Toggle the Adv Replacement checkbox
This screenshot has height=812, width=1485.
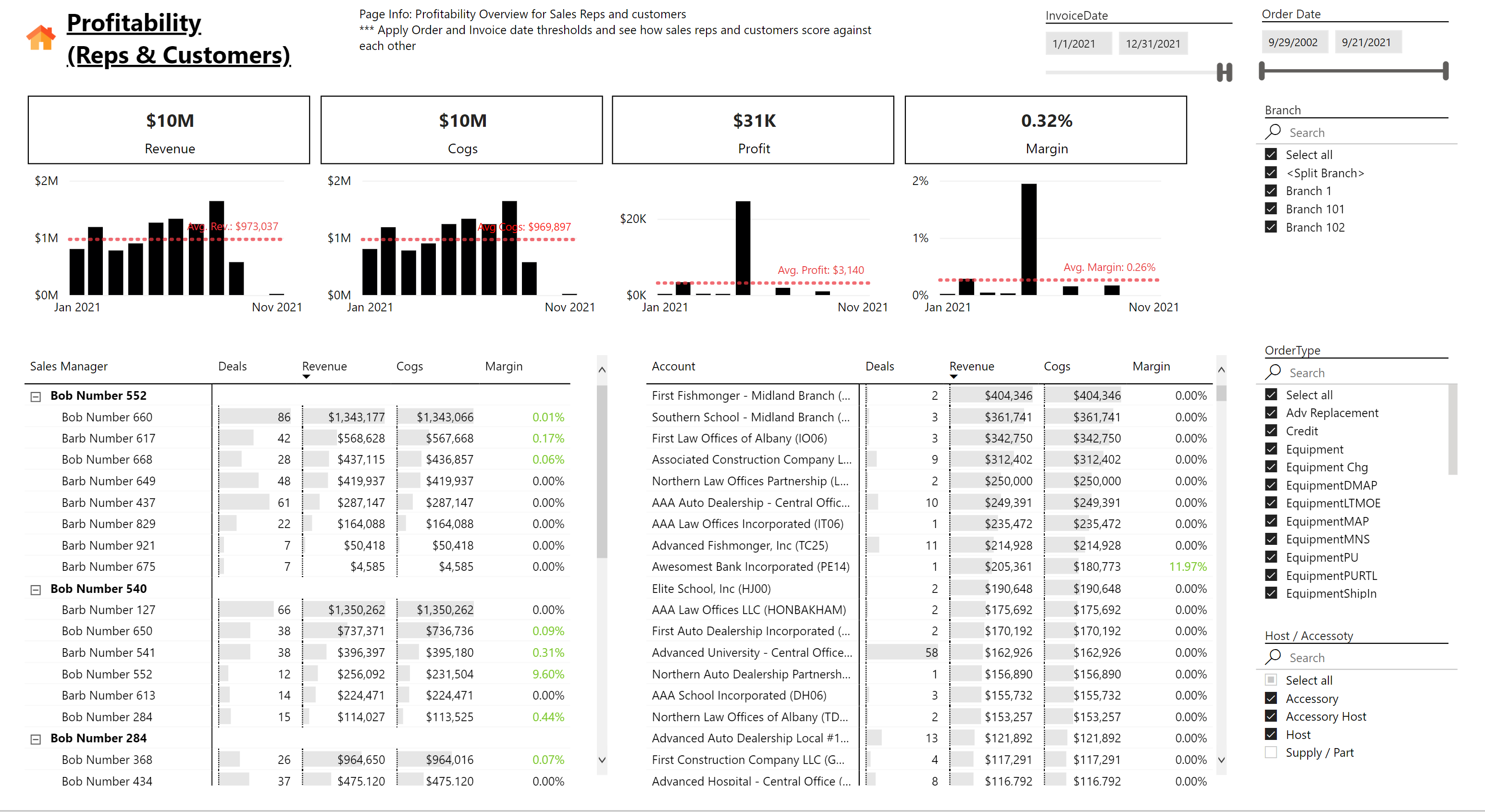click(1271, 413)
